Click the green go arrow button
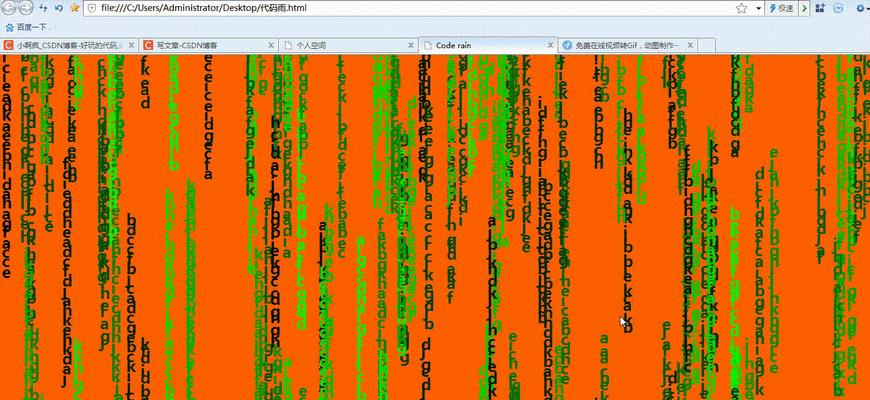Viewport: 870px width, 400px height. [805, 8]
